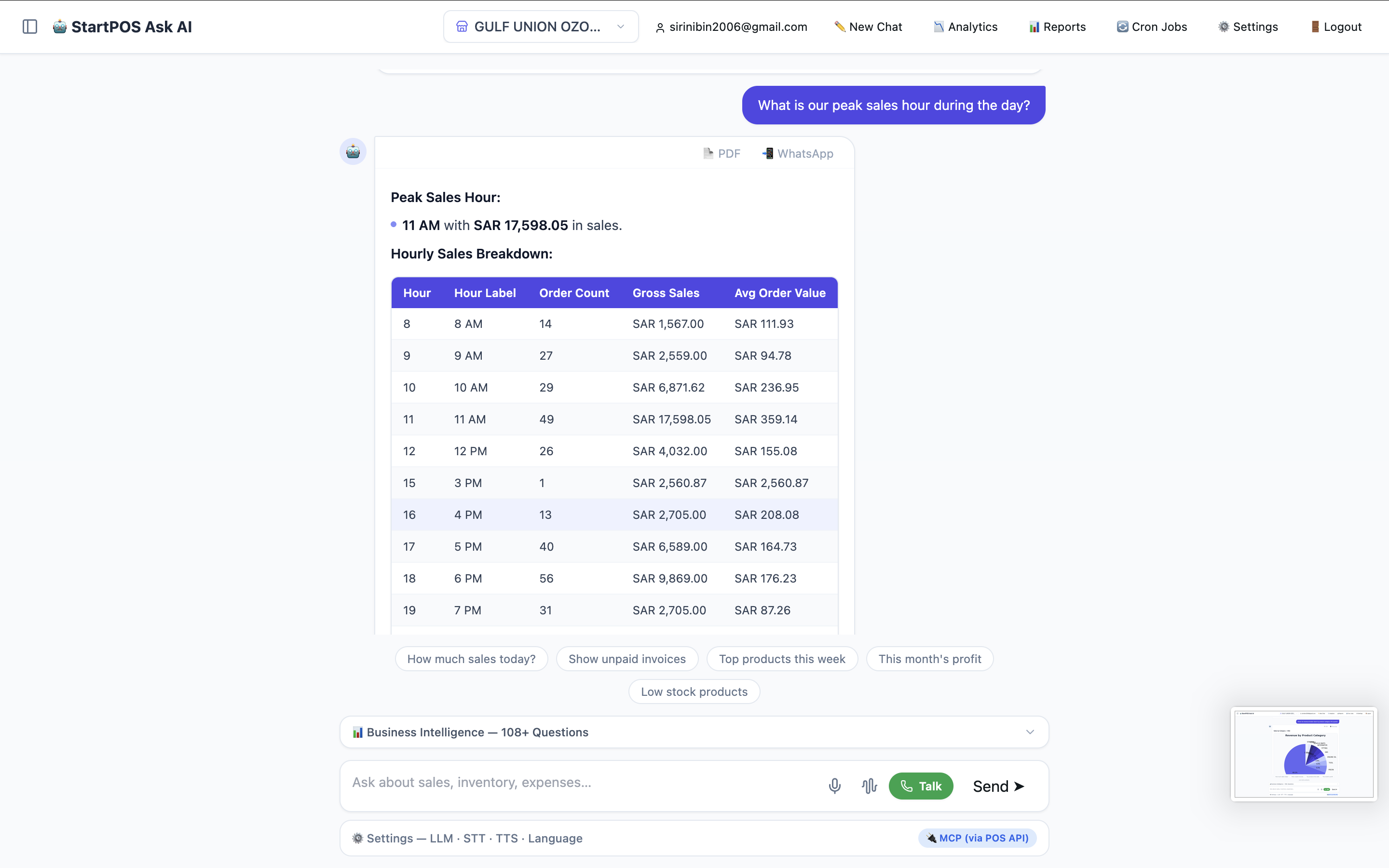Click the microphone dictation icon

pos(834,786)
